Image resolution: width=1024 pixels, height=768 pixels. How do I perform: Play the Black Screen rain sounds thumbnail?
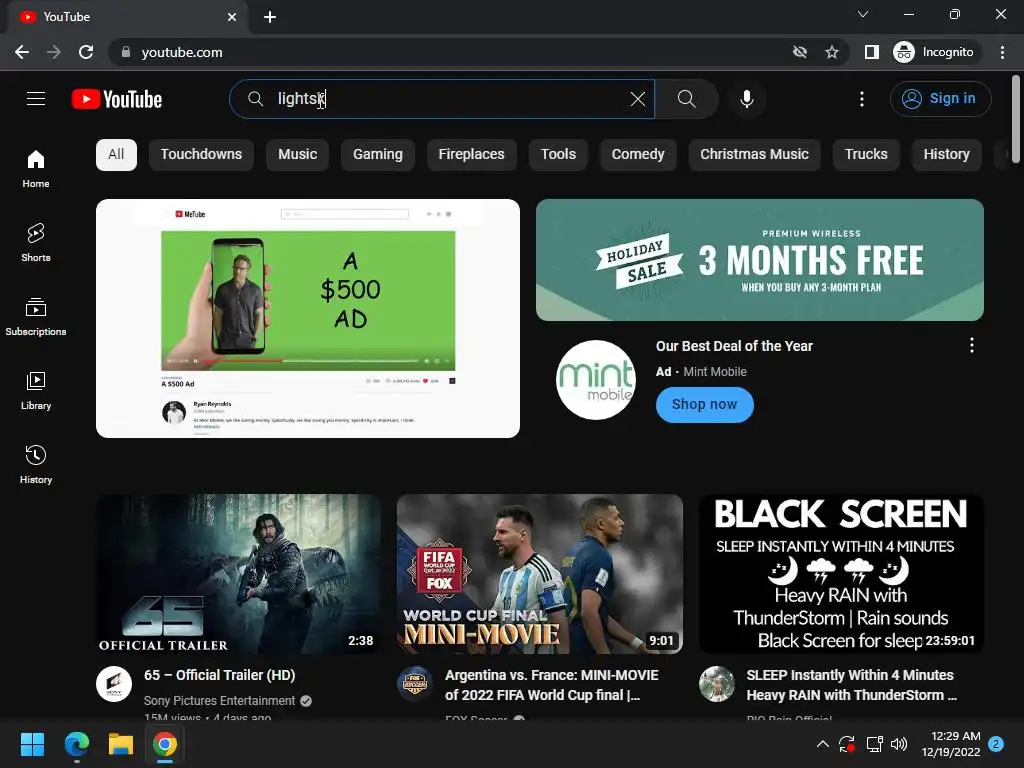pyautogui.click(x=841, y=574)
